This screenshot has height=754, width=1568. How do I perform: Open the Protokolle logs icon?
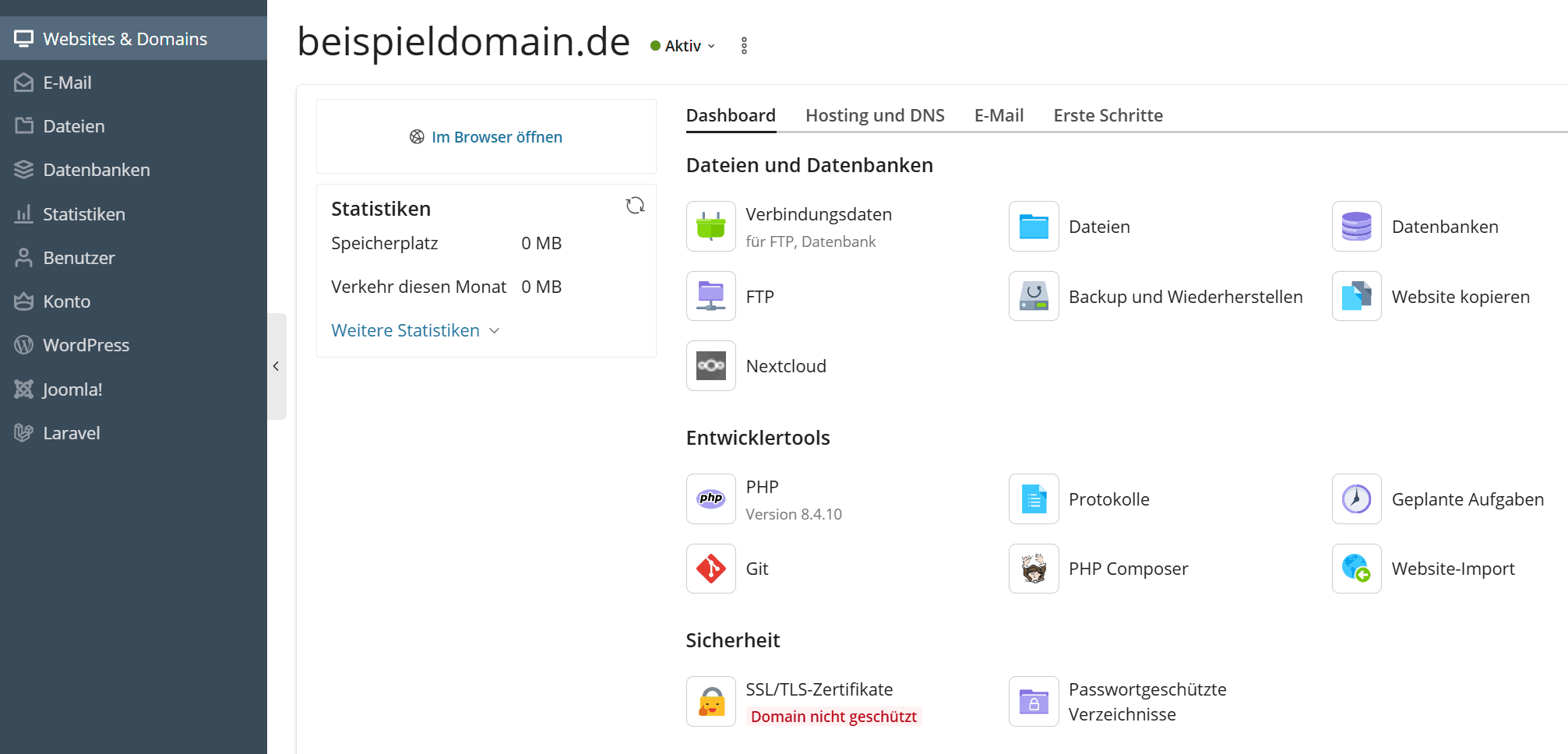1034,499
